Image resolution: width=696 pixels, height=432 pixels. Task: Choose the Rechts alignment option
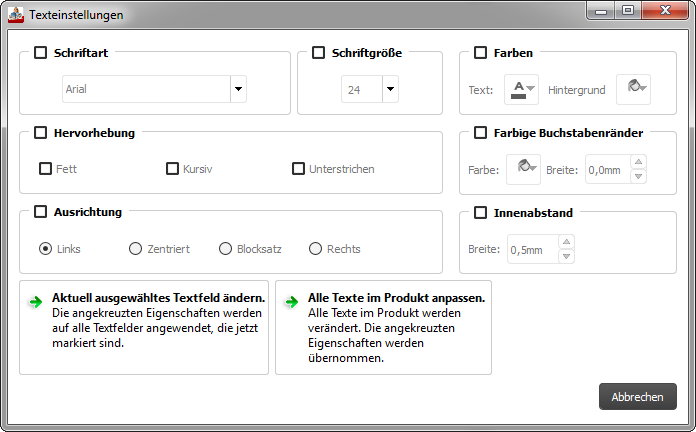click(315, 249)
